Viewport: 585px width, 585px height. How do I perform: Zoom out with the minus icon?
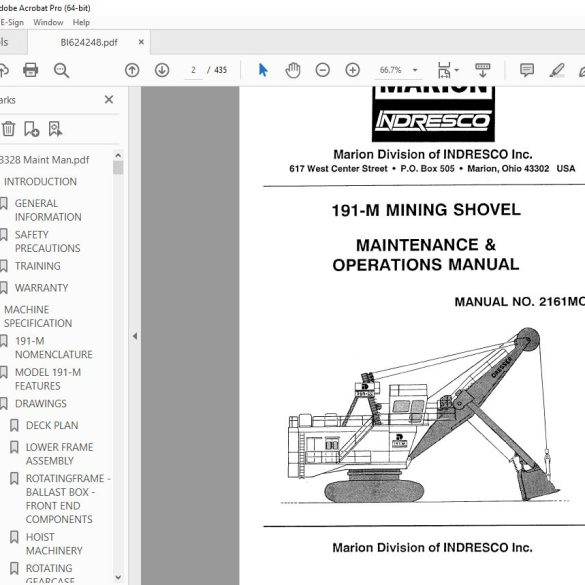(323, 70)
